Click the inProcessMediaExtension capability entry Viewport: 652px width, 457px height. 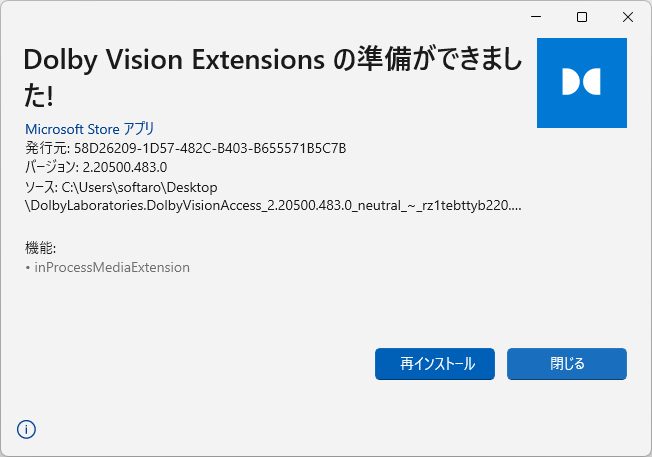tap(112, 267)
